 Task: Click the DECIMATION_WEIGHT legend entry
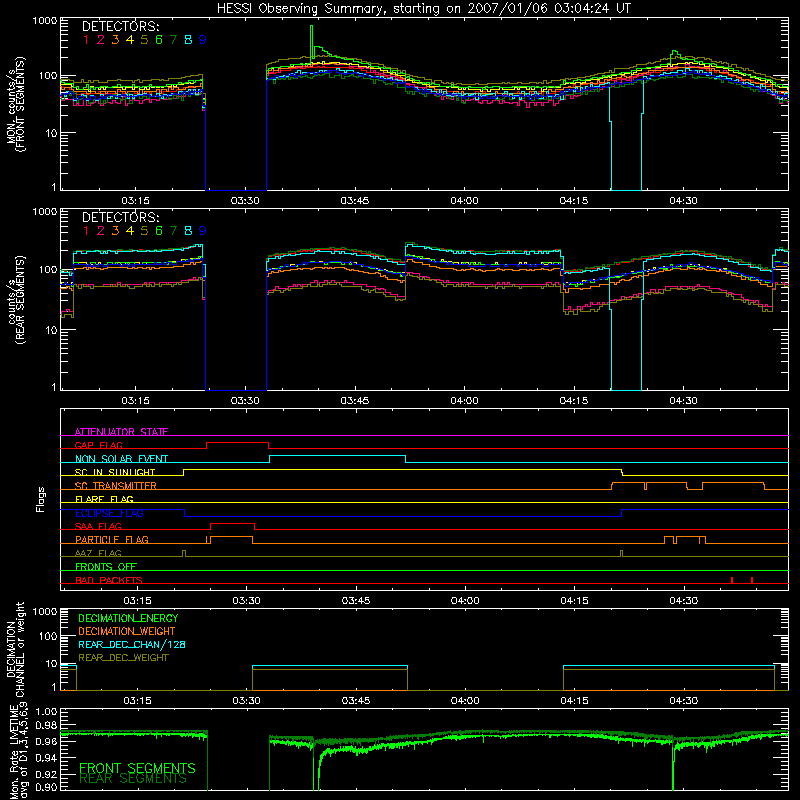tap(127, 632)
